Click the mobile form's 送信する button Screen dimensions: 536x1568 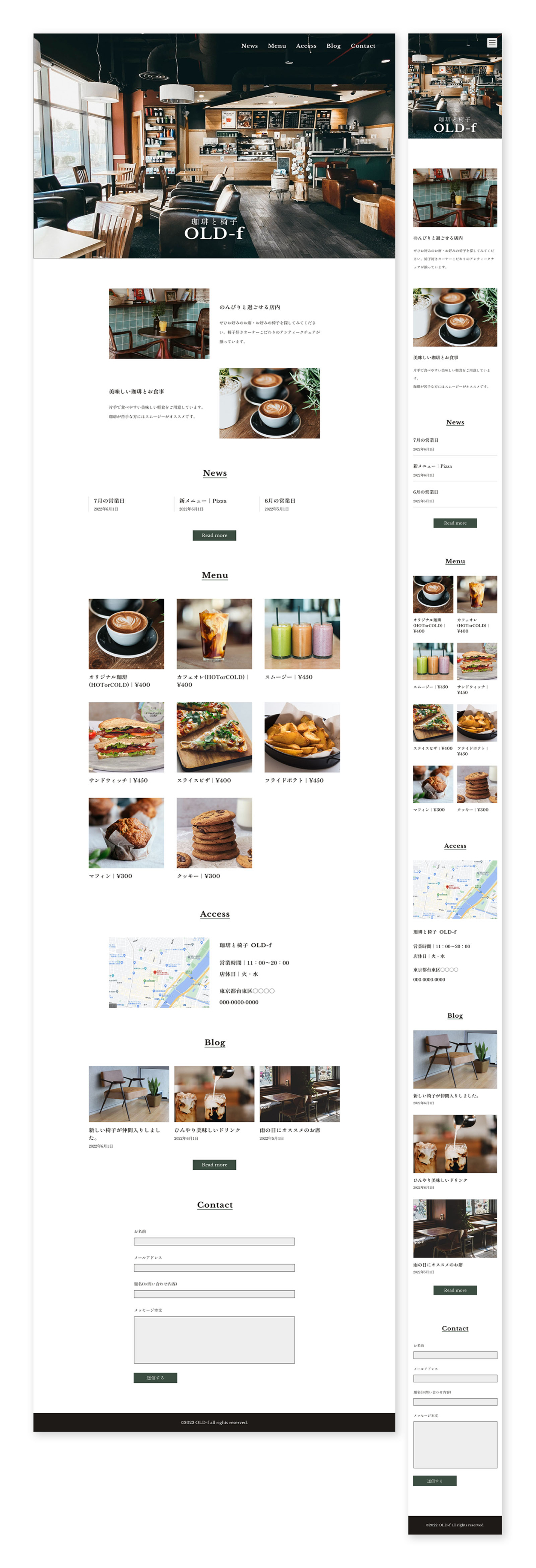434,1481
